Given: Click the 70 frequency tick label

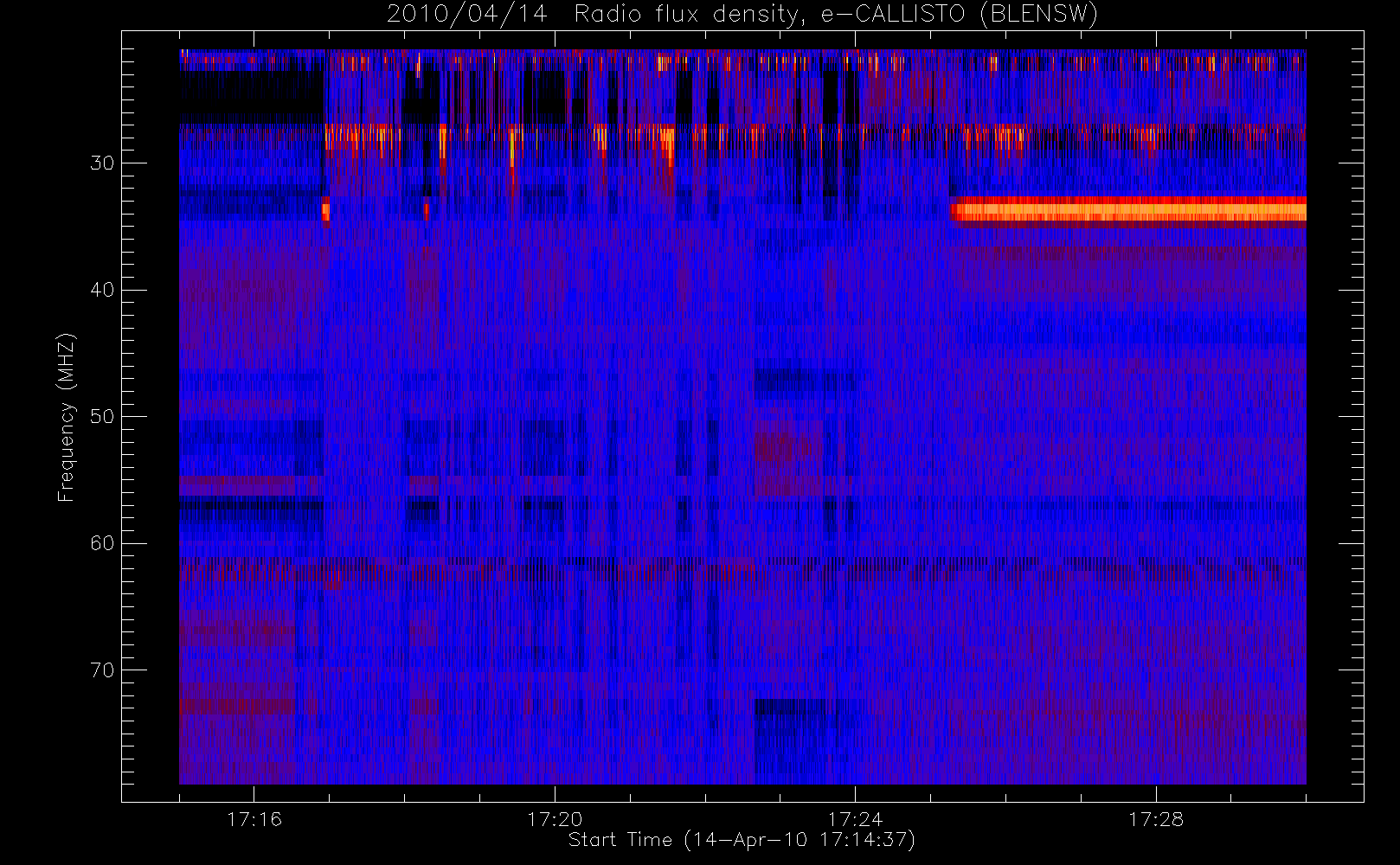Looking at the screenshot, I should point(102,670).
